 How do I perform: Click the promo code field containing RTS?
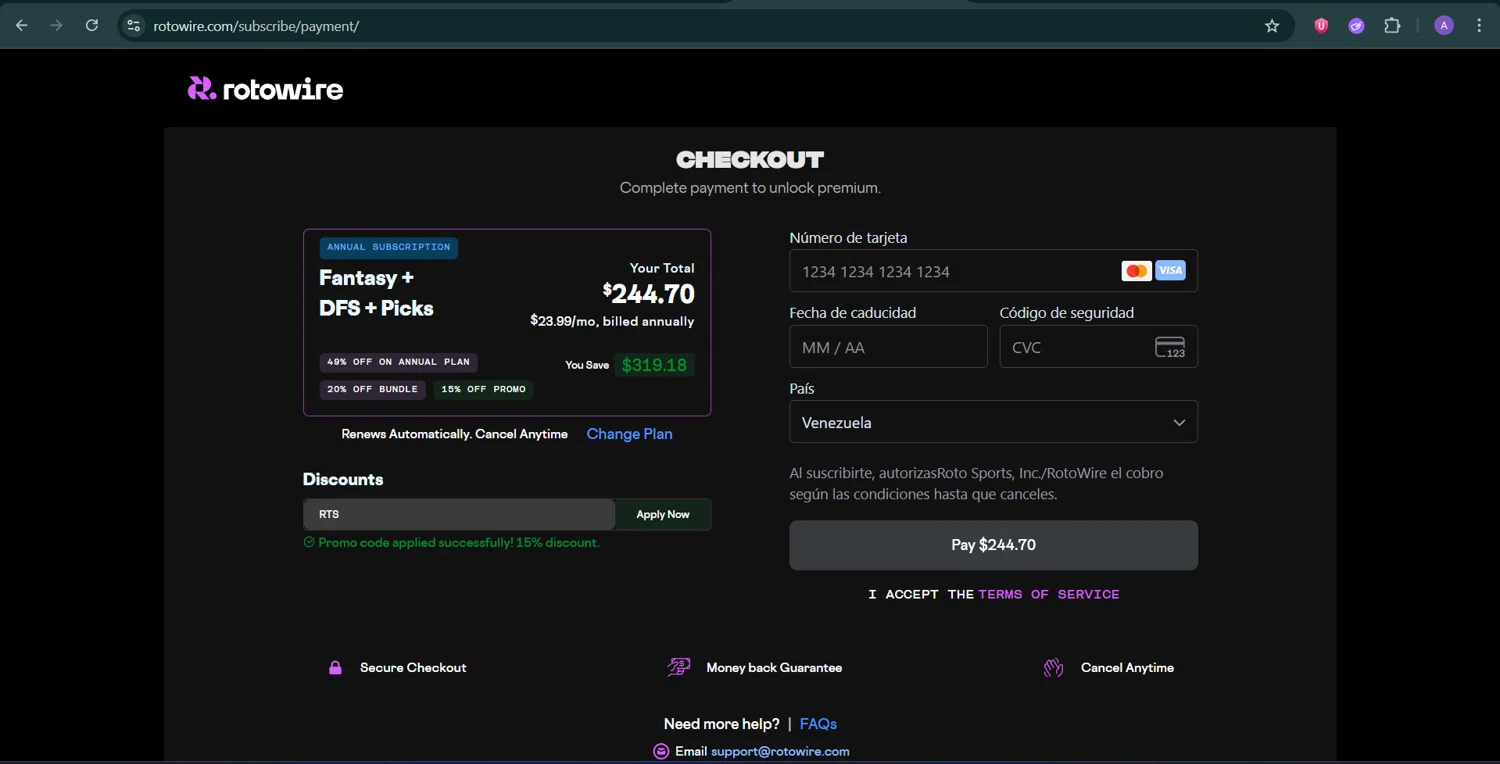click(x=459, y=514)
